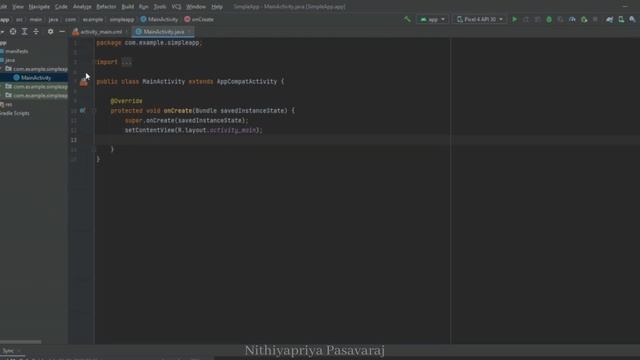Open the Help menu
The width and height of the screenshot is (640, 360).
click(217, 7)
